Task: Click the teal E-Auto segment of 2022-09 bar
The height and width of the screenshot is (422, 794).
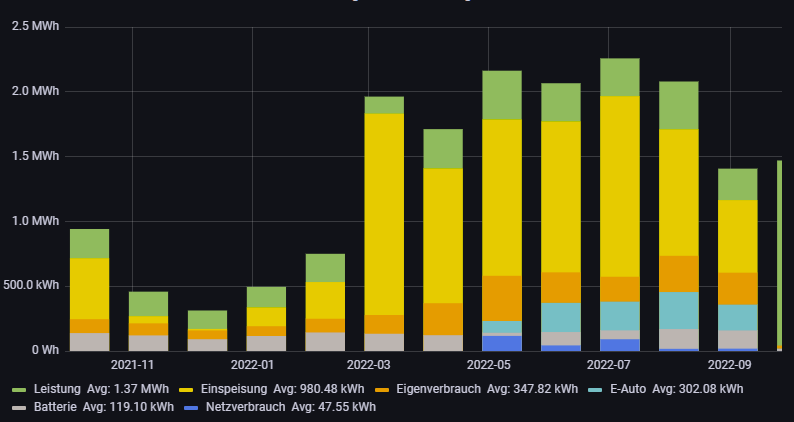Action: pyautogui.click(x=737, y=317)
